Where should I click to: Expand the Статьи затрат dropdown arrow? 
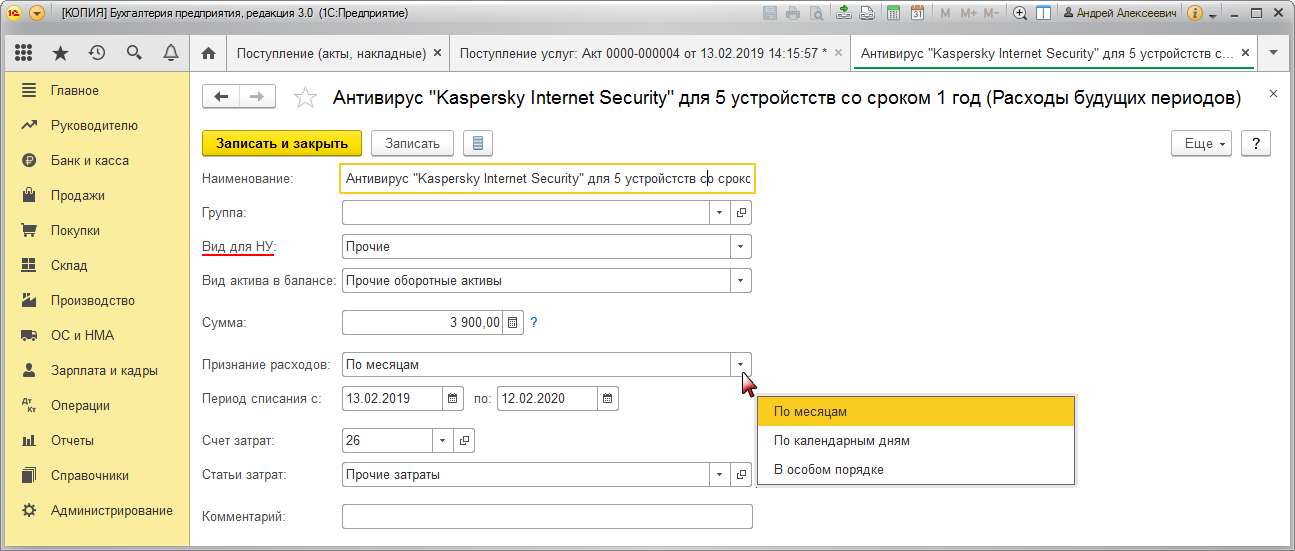point(721,474)
